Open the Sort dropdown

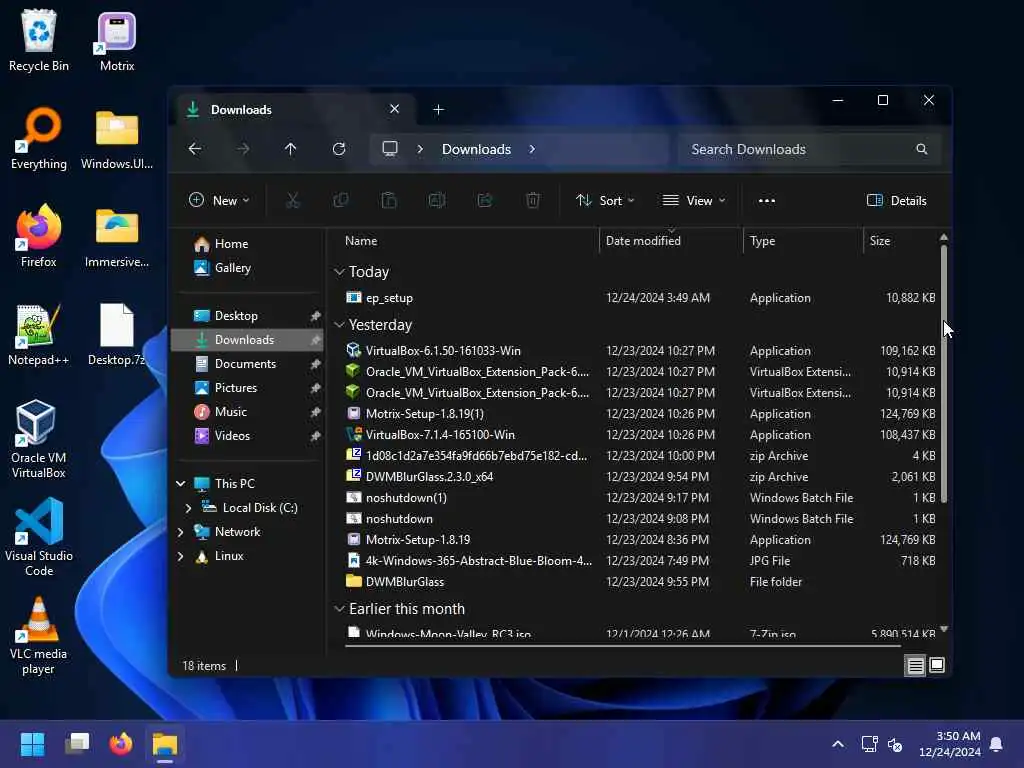tap(605, 200)
